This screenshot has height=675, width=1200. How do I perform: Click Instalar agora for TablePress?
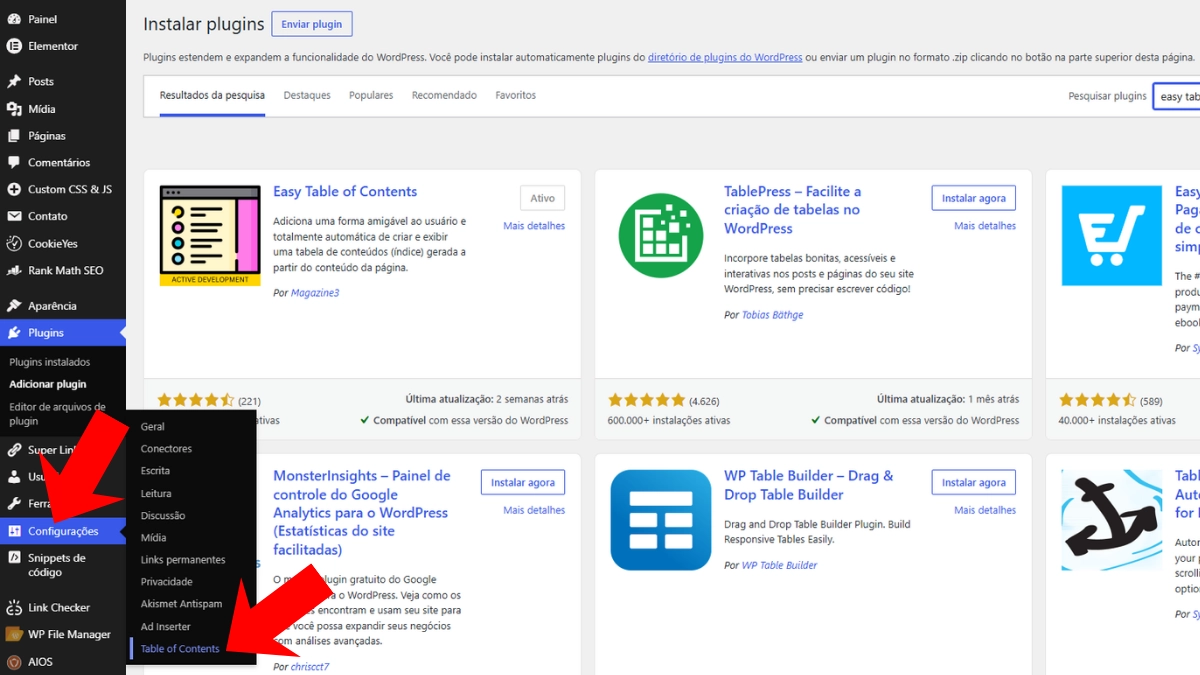pyautogui.click(x=973, y=198)
